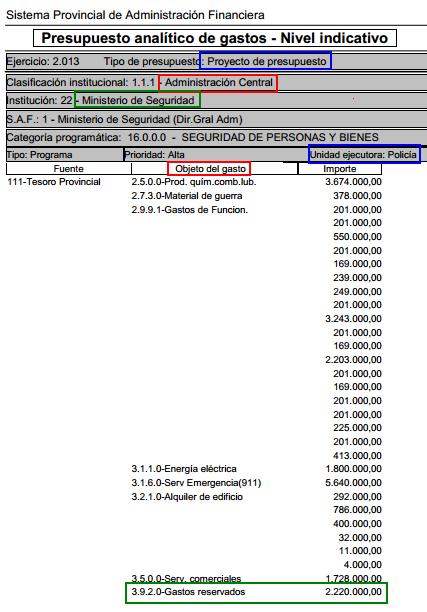This screenshot has height=612, width=427.
Task: Select the amount 5.640.000,00
Action: 353,482
